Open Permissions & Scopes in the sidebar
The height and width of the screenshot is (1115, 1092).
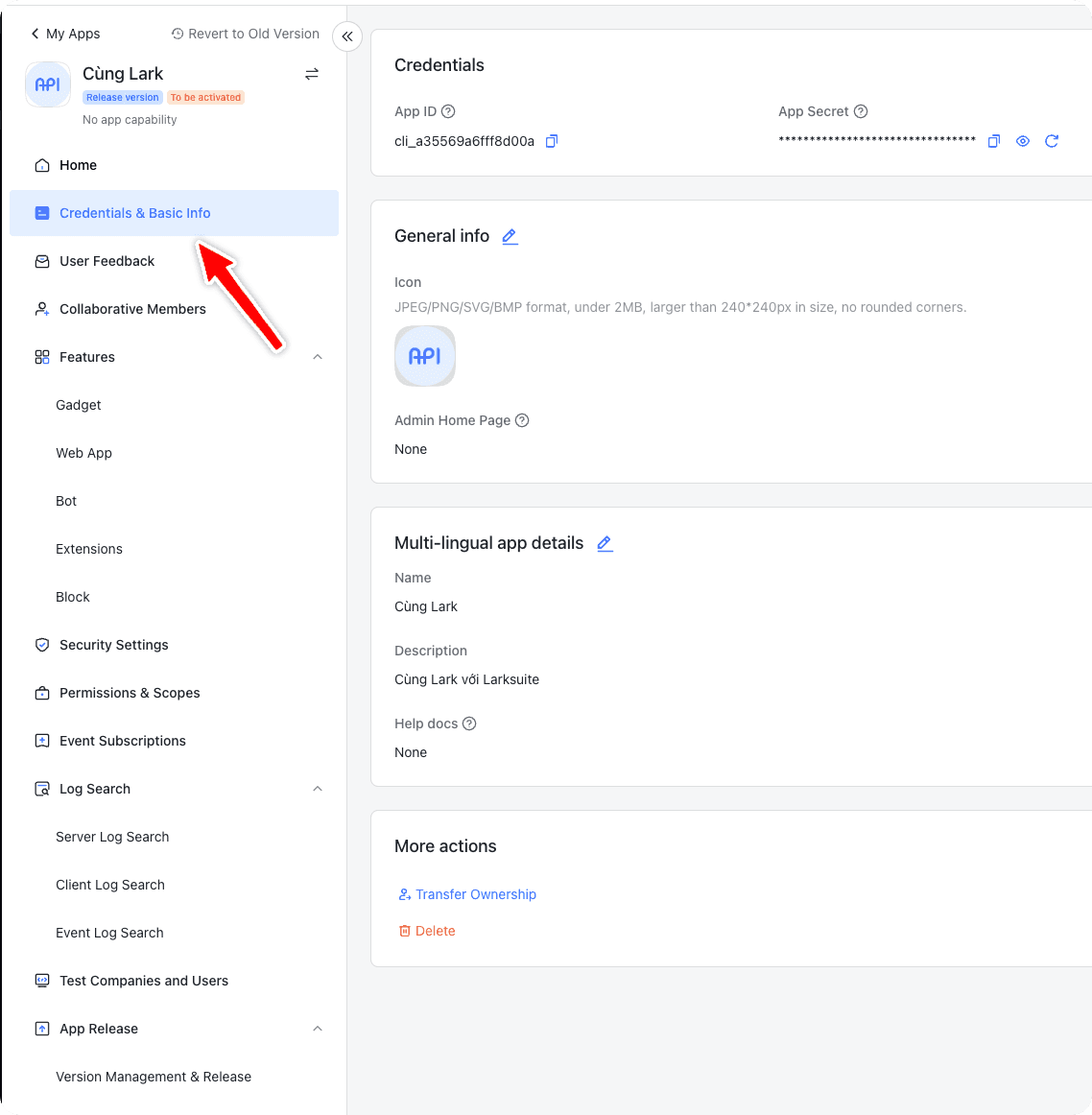click(130, 693)
